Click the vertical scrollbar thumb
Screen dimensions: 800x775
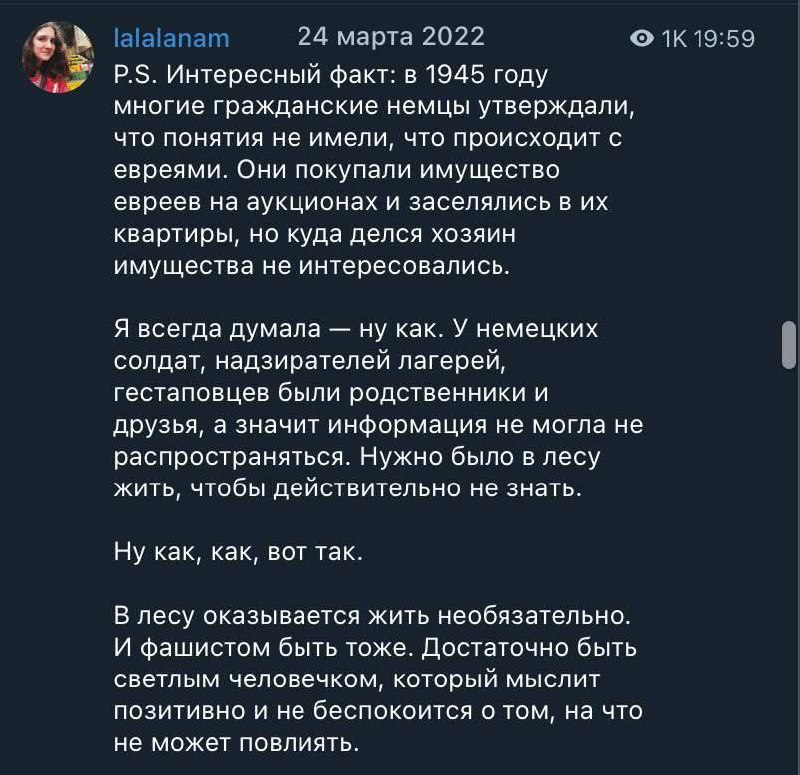coord(788,345)
